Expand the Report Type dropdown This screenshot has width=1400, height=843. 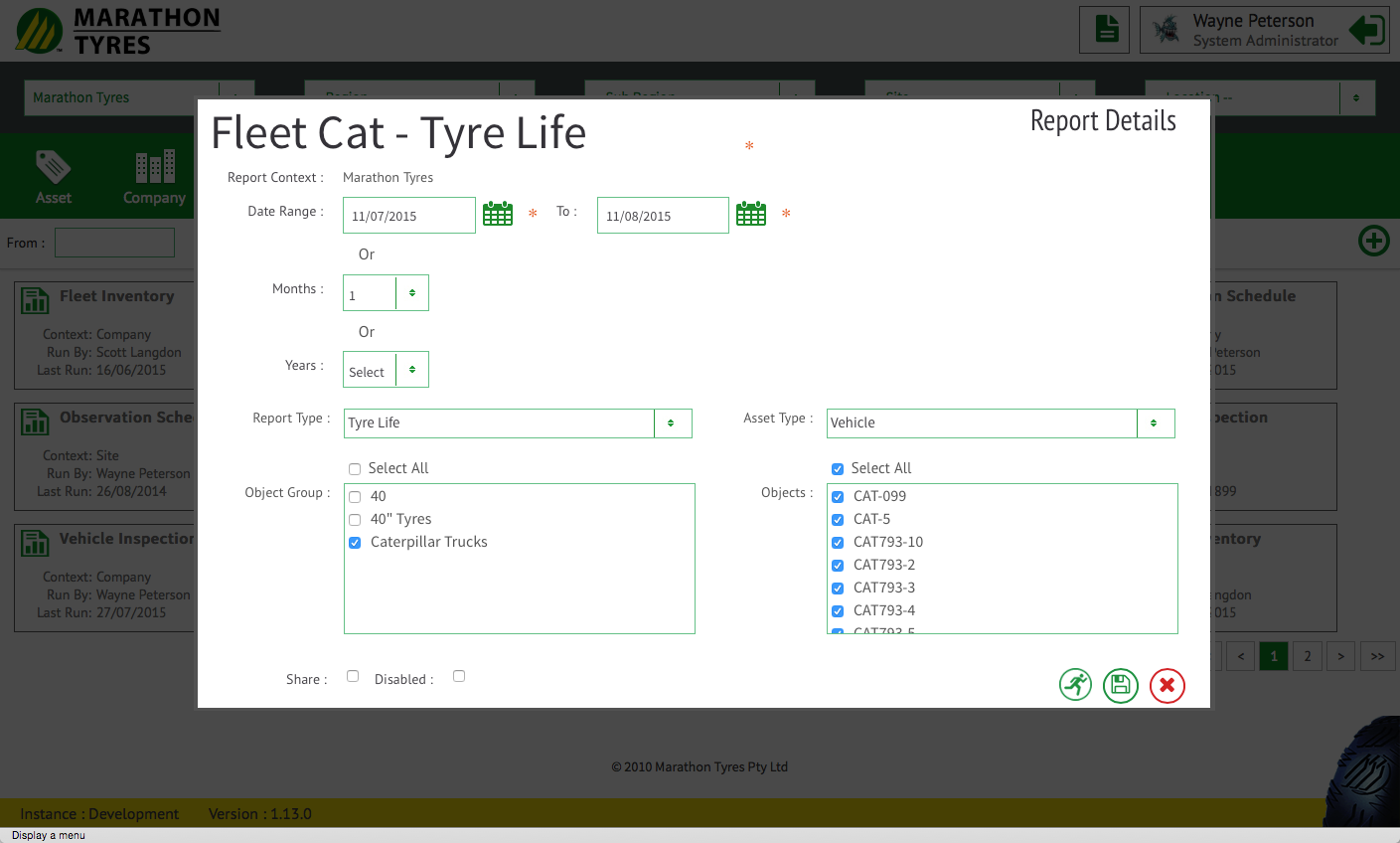(518, 423)
